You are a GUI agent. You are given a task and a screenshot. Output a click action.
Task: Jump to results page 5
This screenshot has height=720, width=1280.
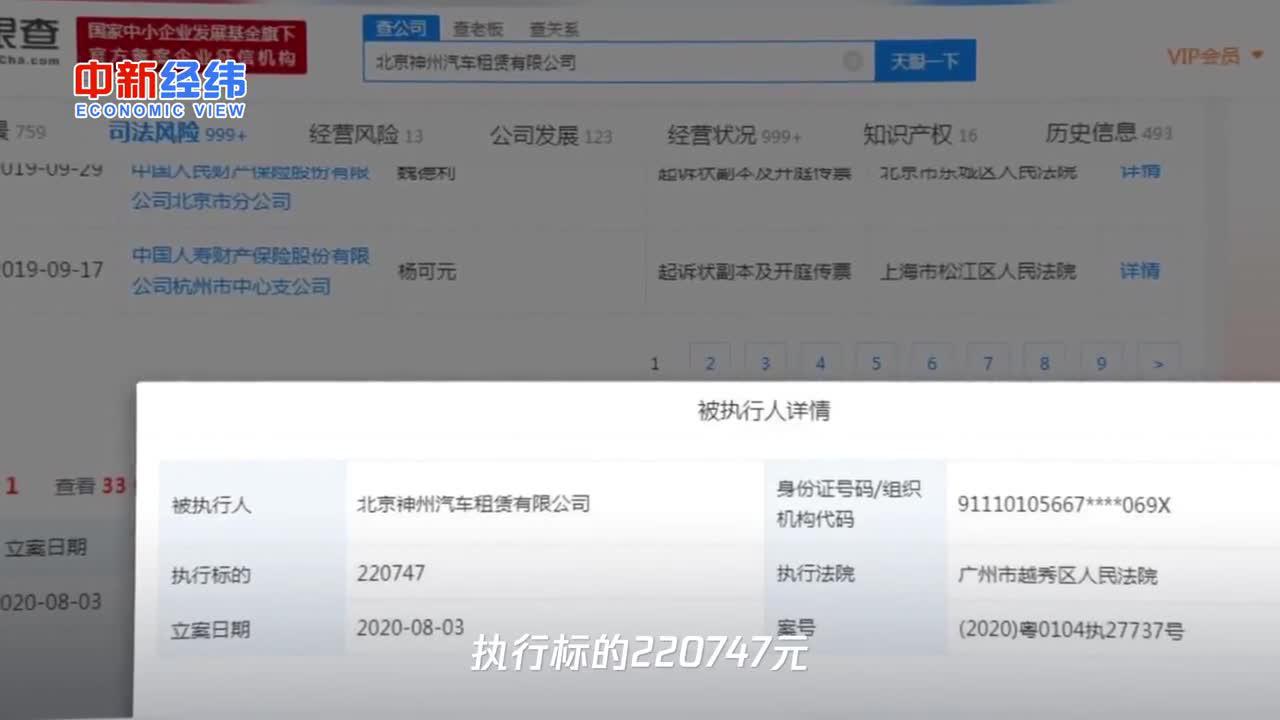pyautogui.click(x=876, y=363)
